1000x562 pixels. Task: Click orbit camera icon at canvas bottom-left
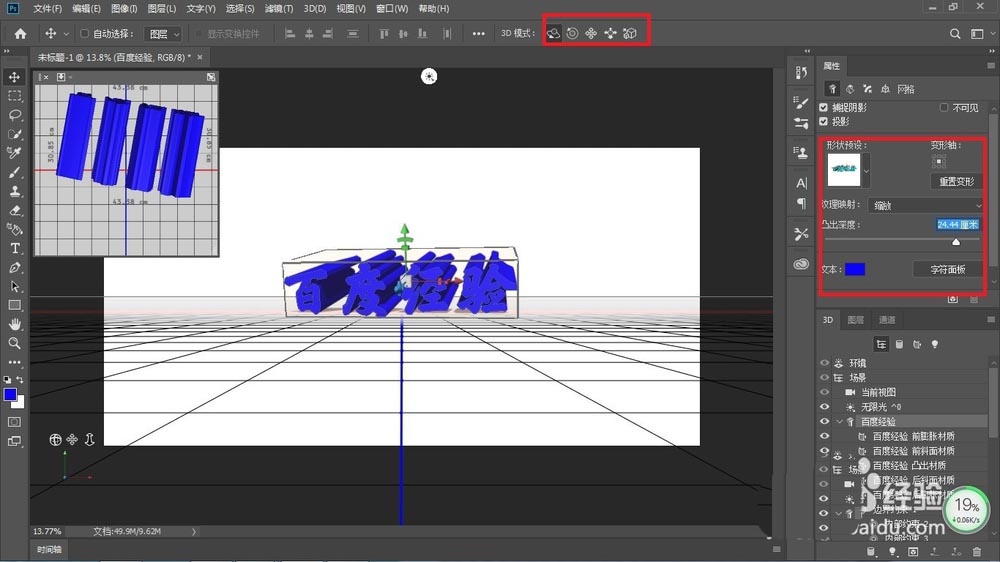tap(55, 440)
